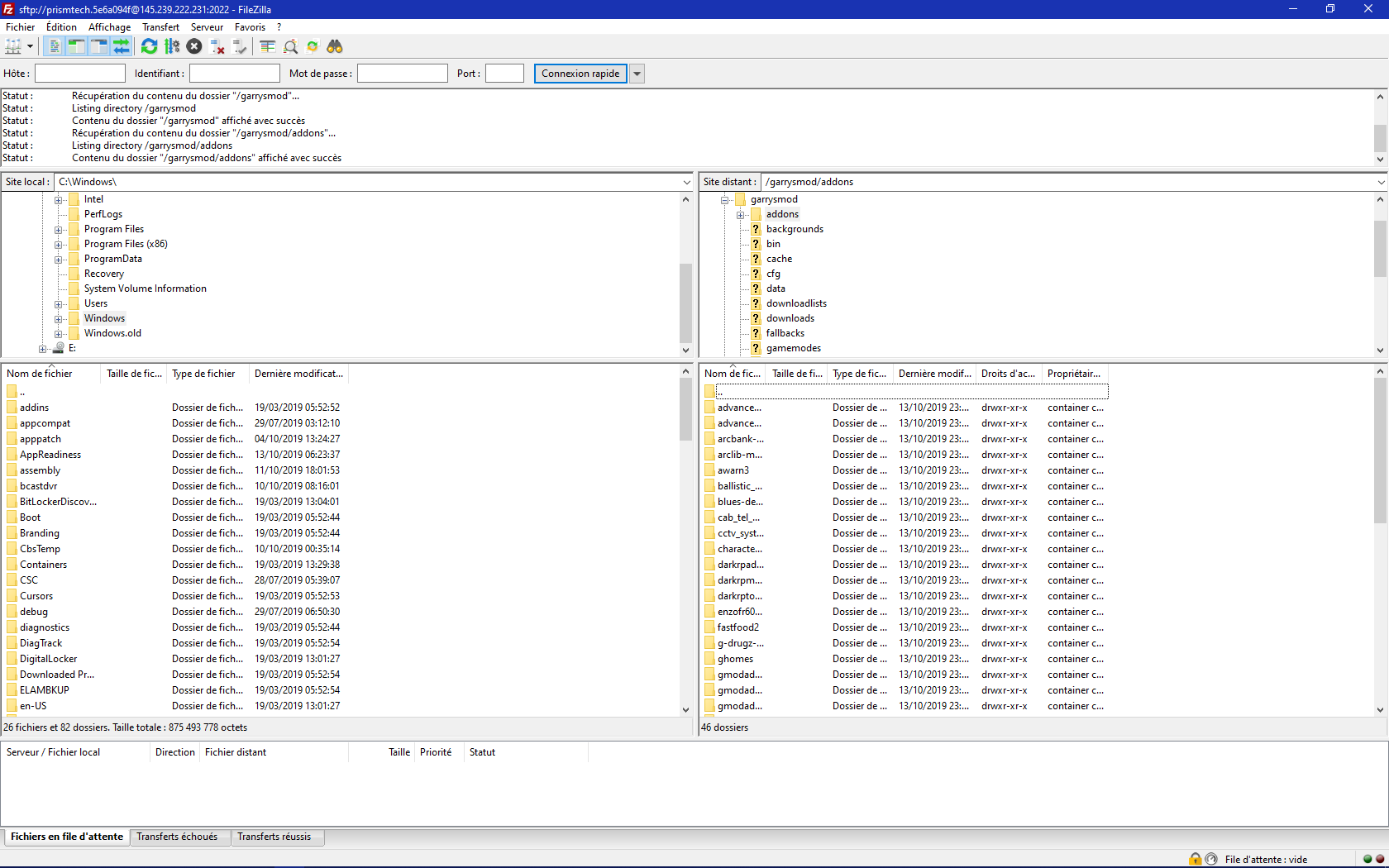The image size is (1389, 868).
Task: Click the Identifiant input field
Action: [x=235, y=74]
